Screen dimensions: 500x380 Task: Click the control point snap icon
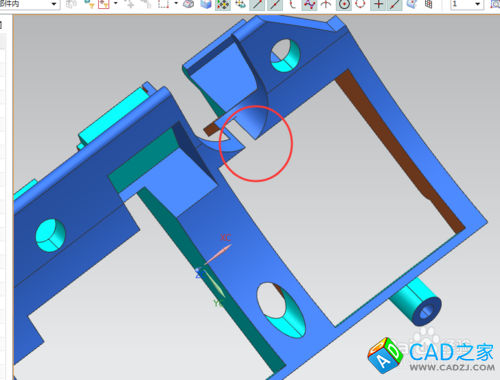pos(292,4)
